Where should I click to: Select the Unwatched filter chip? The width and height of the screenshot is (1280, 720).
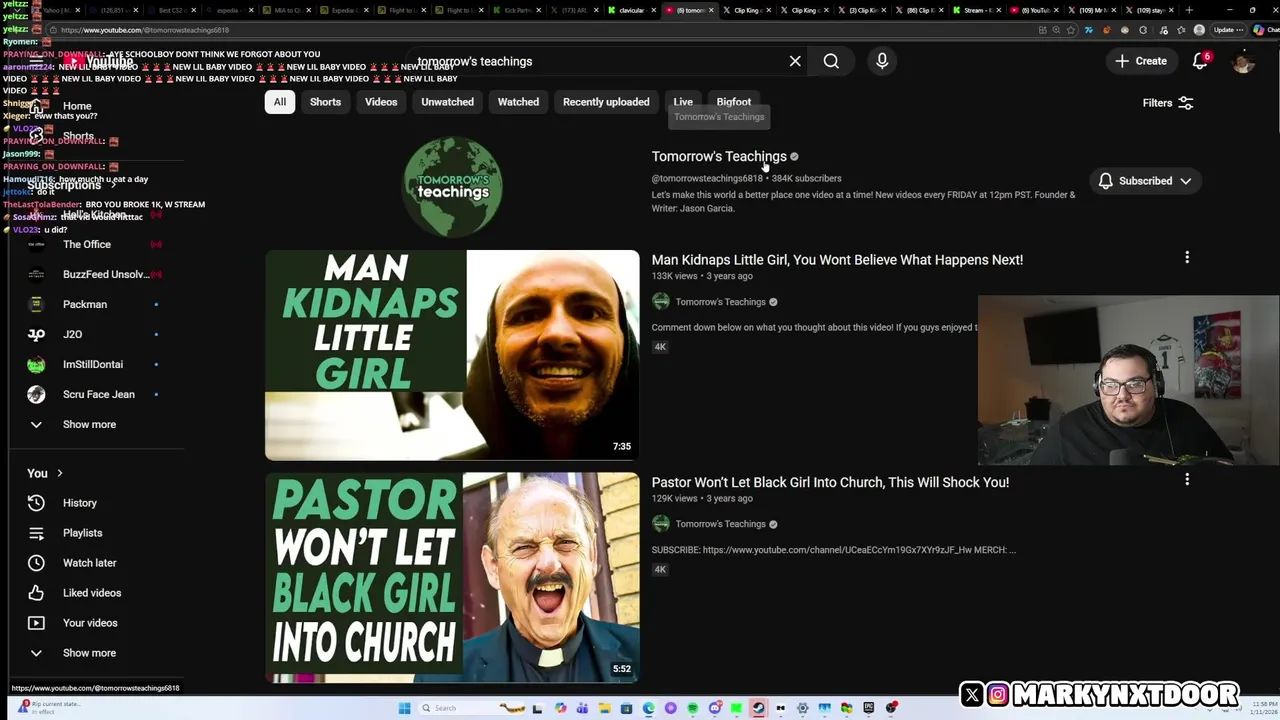[447, 102]
